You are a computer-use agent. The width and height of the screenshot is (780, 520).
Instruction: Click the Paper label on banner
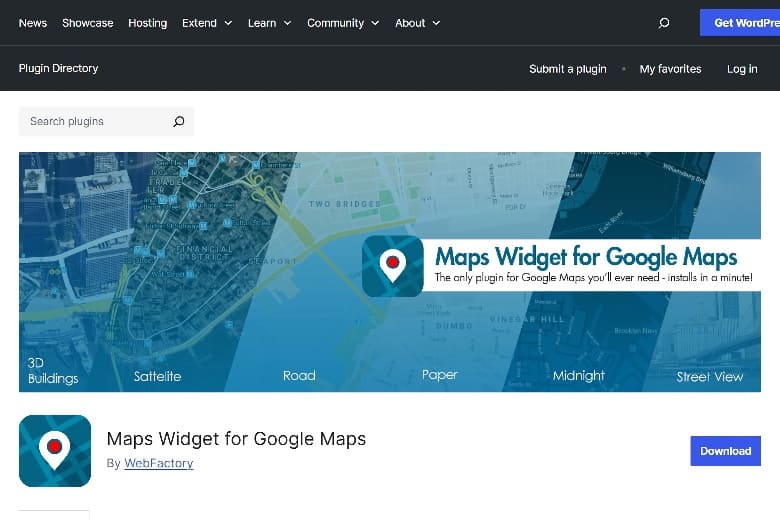pos(440,375)
